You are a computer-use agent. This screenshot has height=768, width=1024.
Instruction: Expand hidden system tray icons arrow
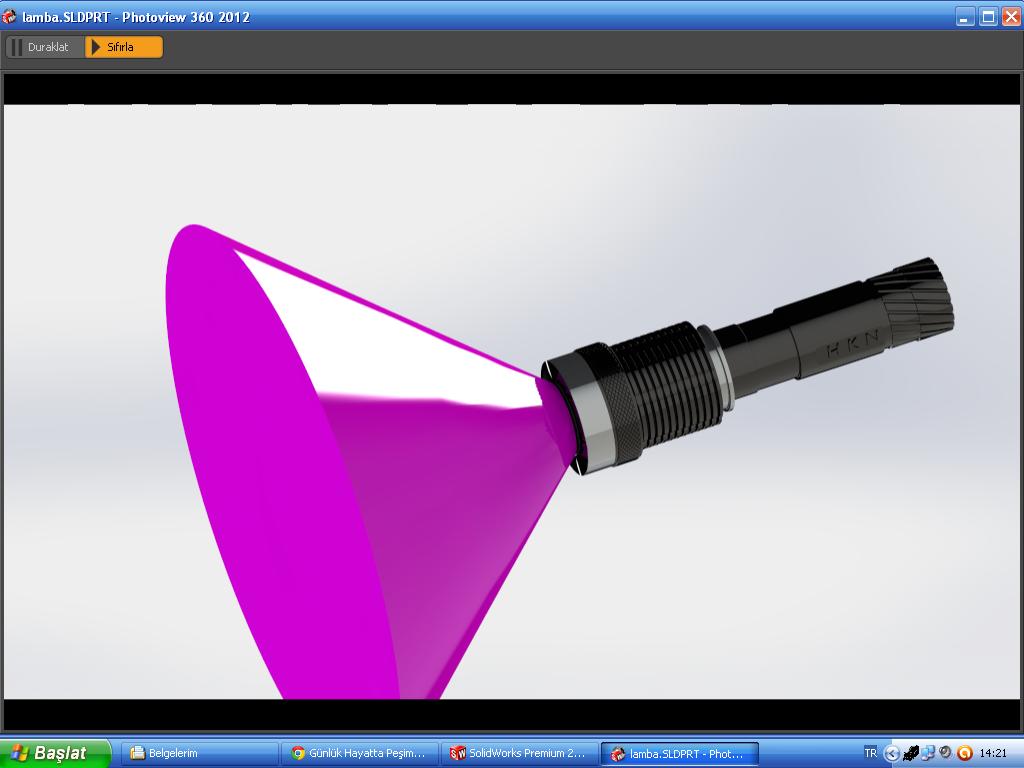(x=891, y=753)
